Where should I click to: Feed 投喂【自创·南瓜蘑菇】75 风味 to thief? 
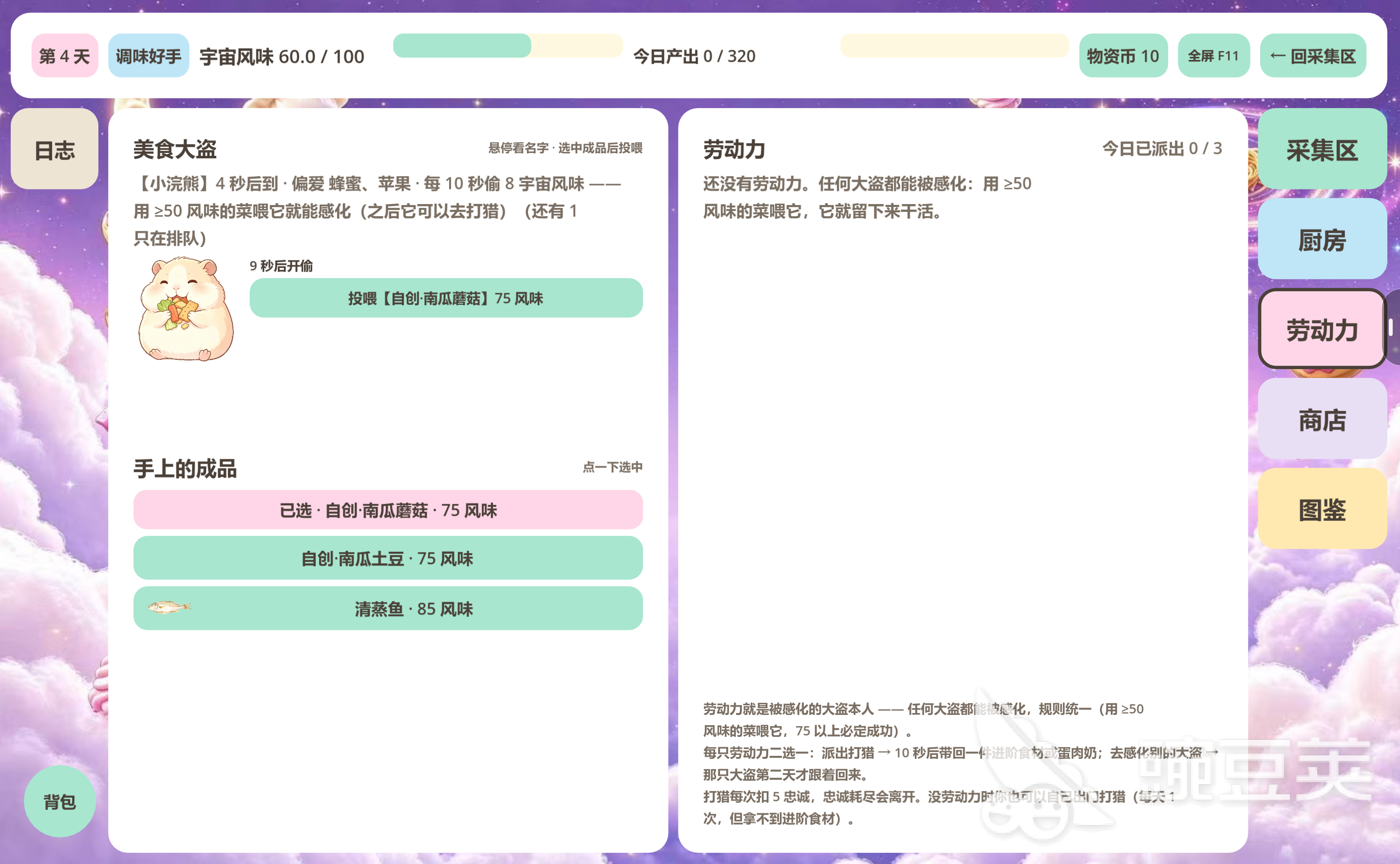click(x=446, y=298)
